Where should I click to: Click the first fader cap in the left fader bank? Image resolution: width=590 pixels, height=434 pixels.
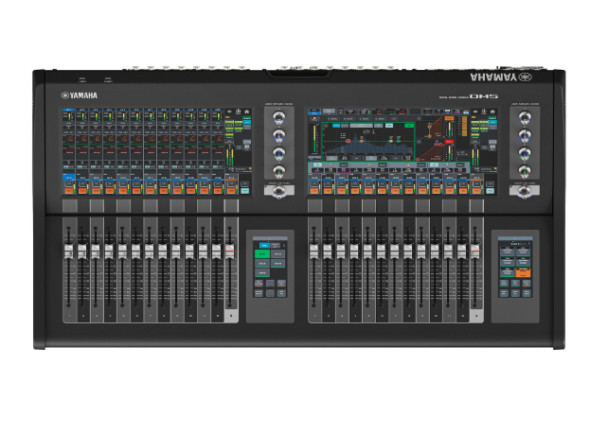pos(68,251)
